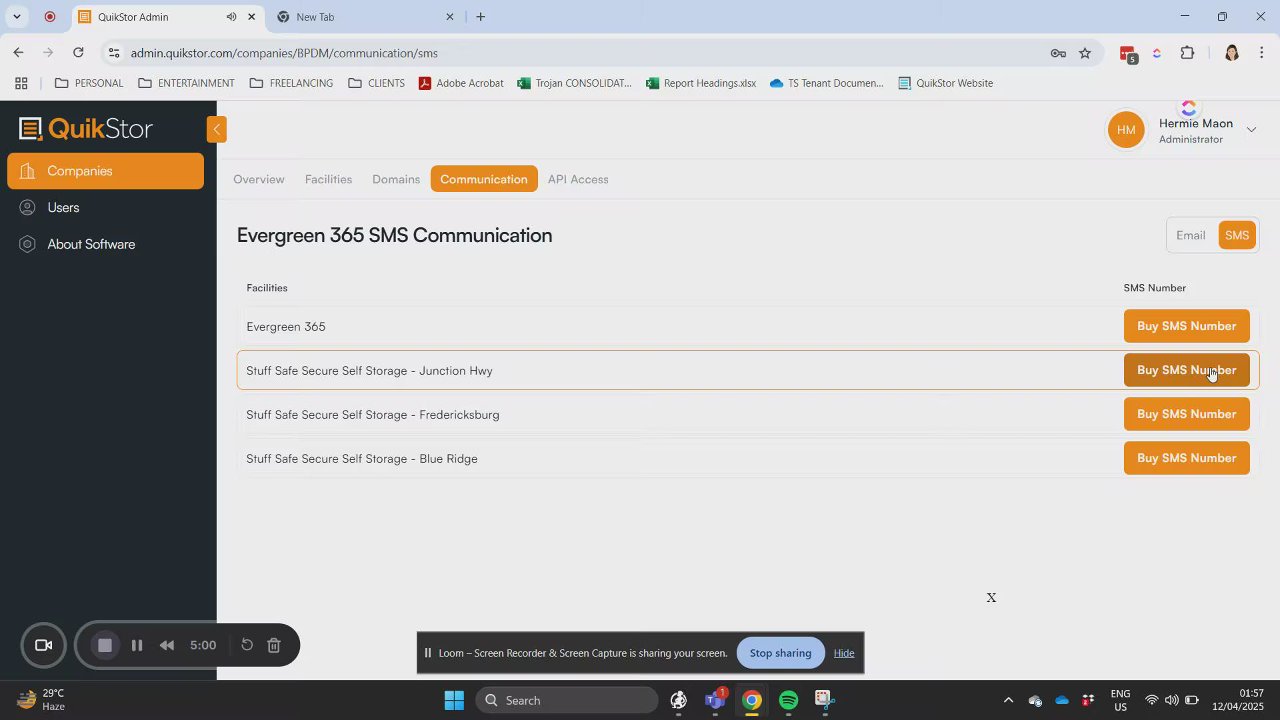This screenshot has width=1280, height=720.
Task: Bookmark this page with the star icon
Action: [x=1085, y=53]
